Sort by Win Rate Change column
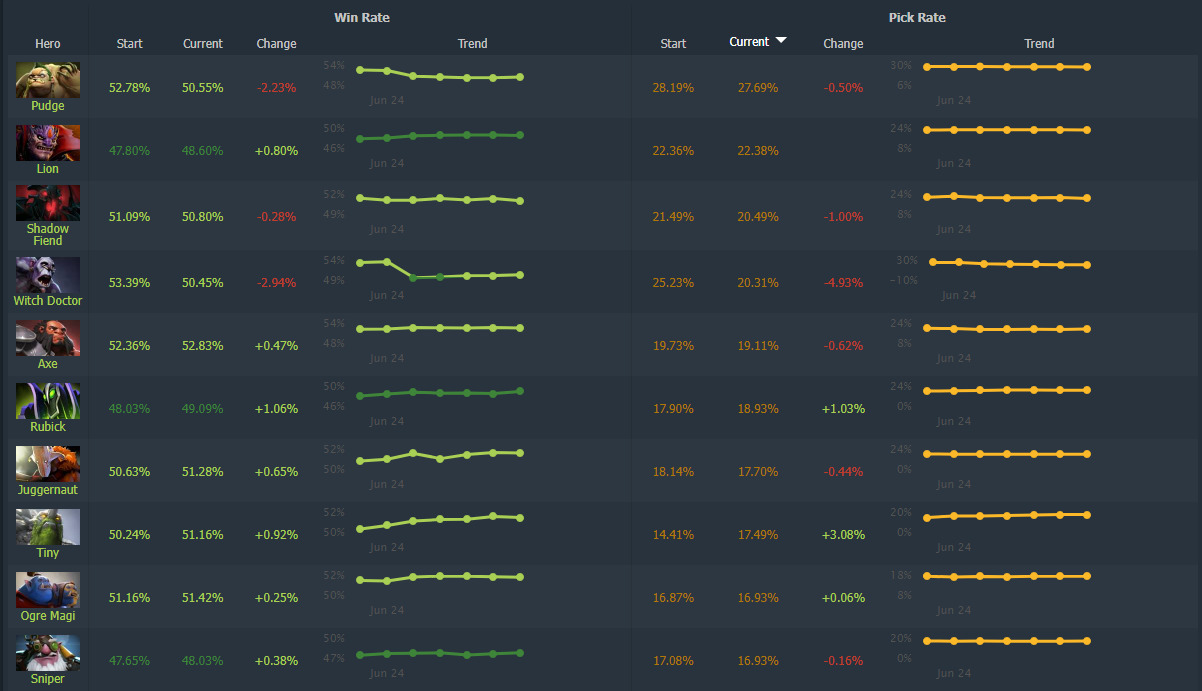This screenshot has height=691, width=1202. [x=276, y=44]
